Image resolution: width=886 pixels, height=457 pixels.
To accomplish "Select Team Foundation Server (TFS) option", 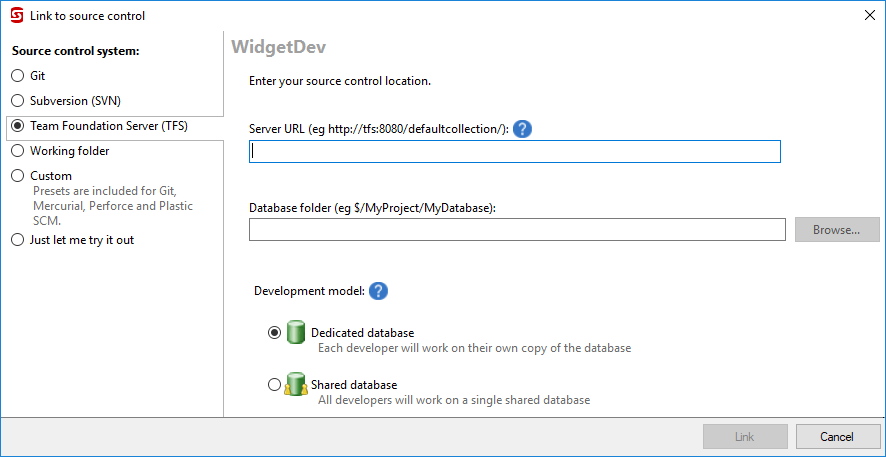I will click(x=17, y=126).
